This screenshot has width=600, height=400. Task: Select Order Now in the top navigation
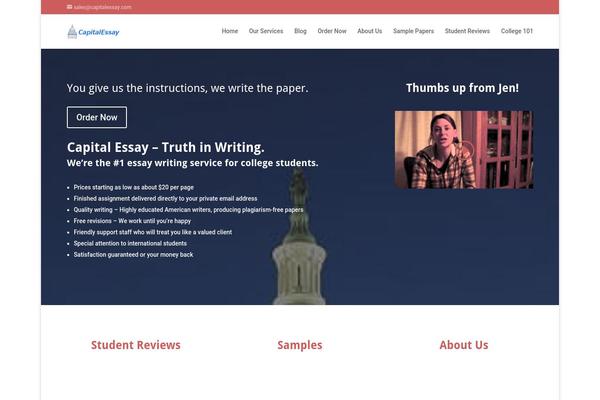tap(332, 31)
